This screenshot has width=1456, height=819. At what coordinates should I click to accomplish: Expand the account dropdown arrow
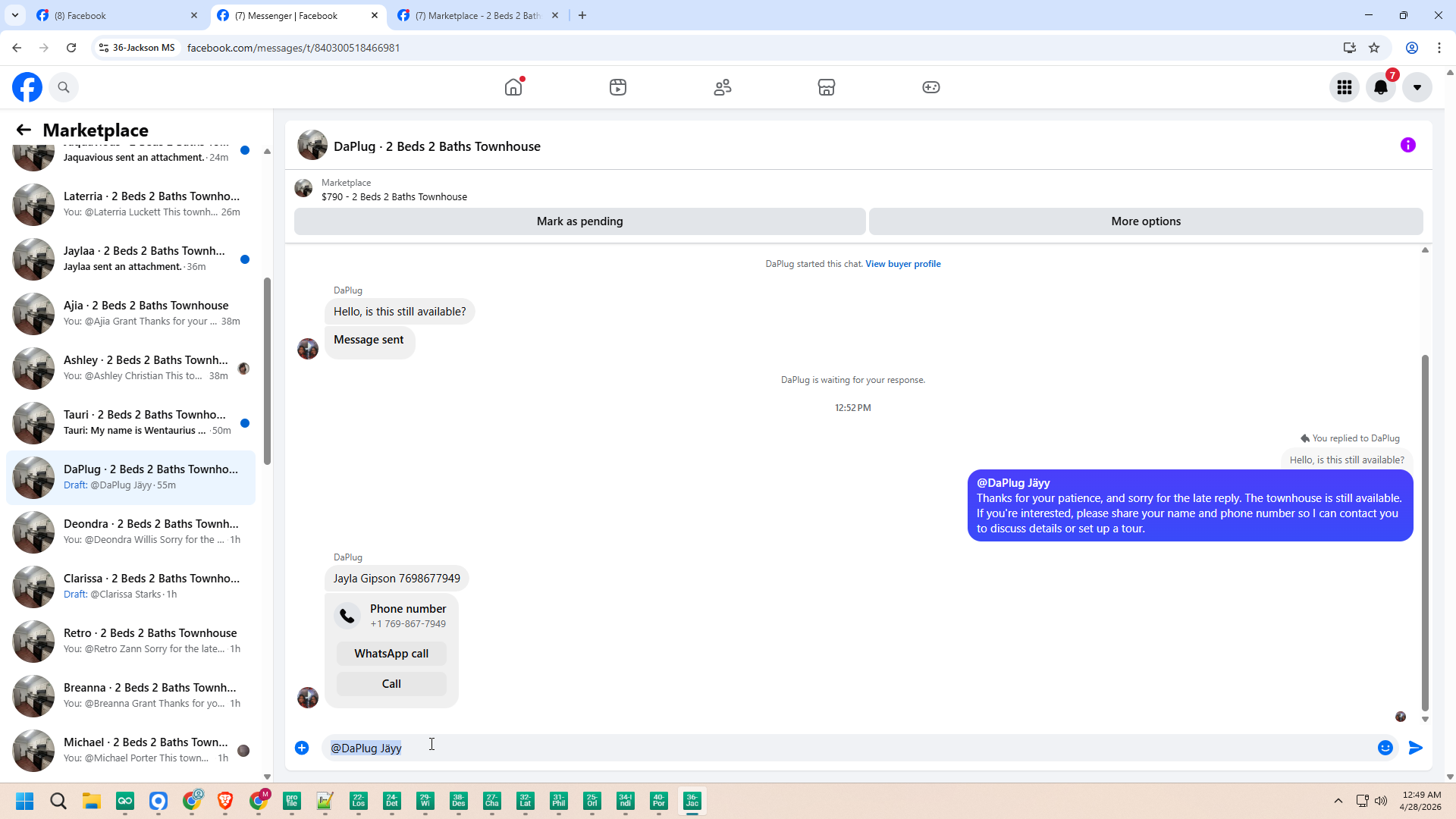[1417, 87]
